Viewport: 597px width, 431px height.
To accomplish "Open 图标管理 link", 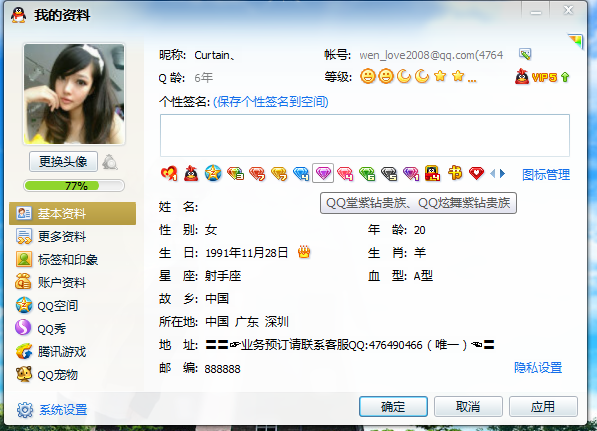I will pos(546,174).
